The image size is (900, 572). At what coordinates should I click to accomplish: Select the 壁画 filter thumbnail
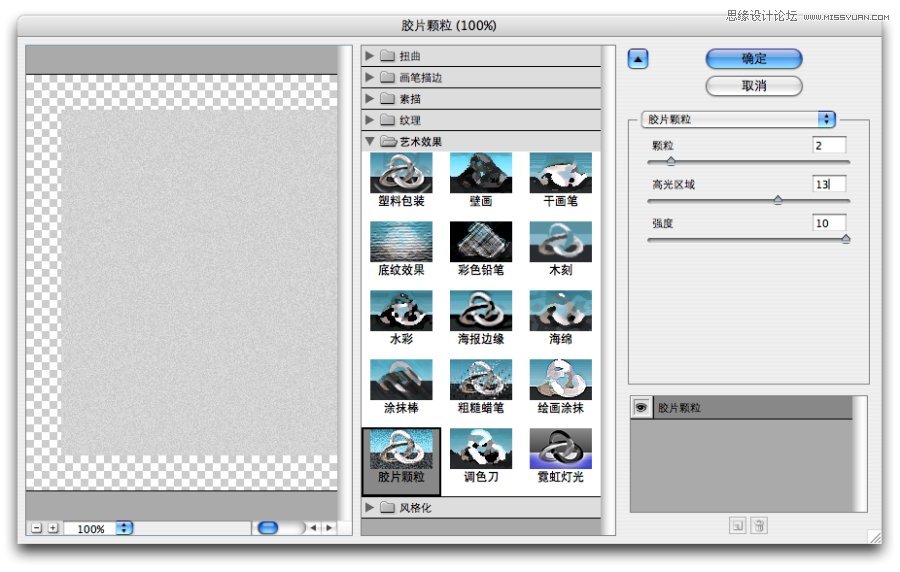[x=481, y=173]
